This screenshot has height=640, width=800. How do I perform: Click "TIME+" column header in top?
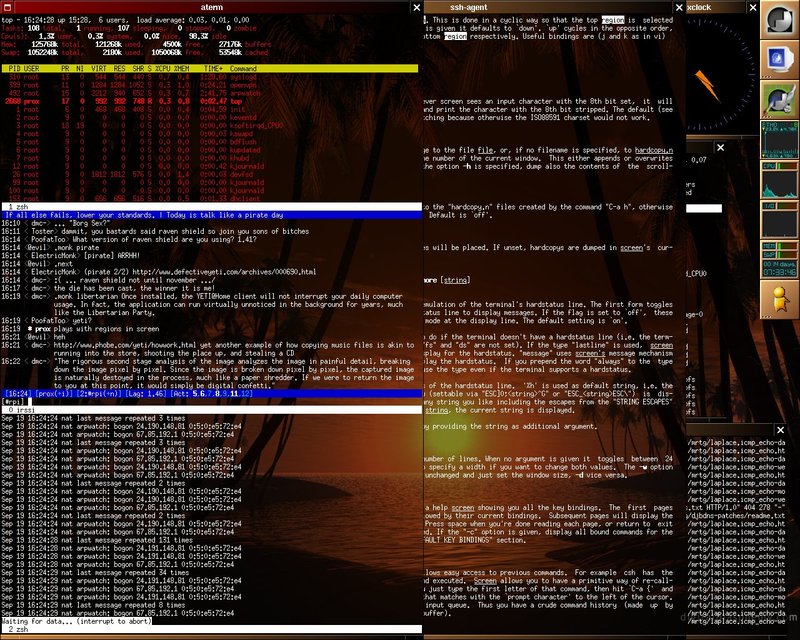[x=213, y=68]
